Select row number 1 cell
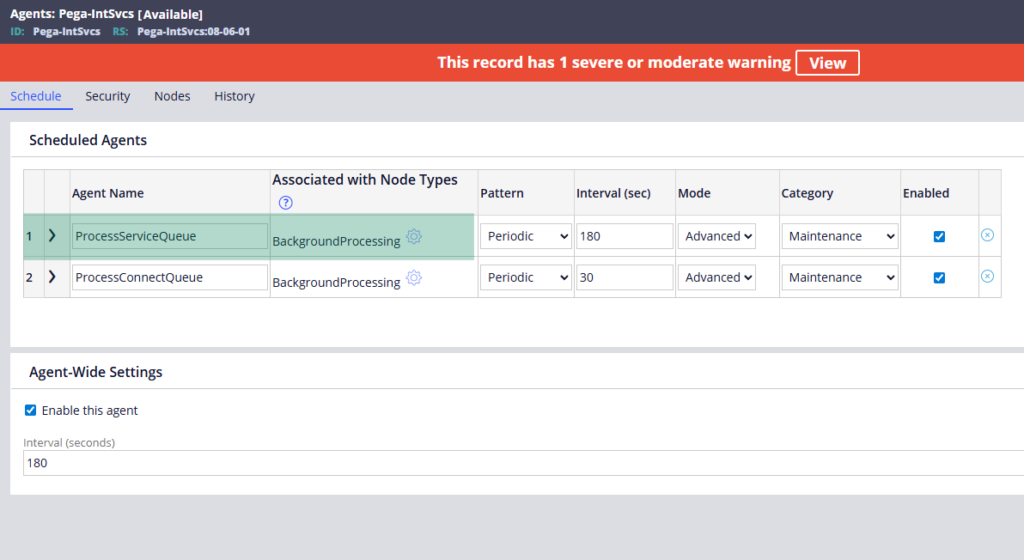This screenshot has width=1024, height=560. [34, 236]
